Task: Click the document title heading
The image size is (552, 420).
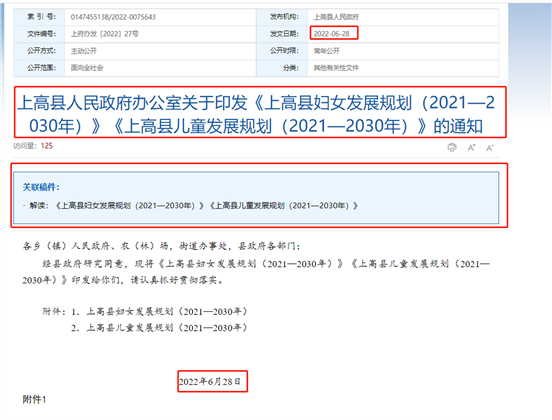Action: coord(256,114)
